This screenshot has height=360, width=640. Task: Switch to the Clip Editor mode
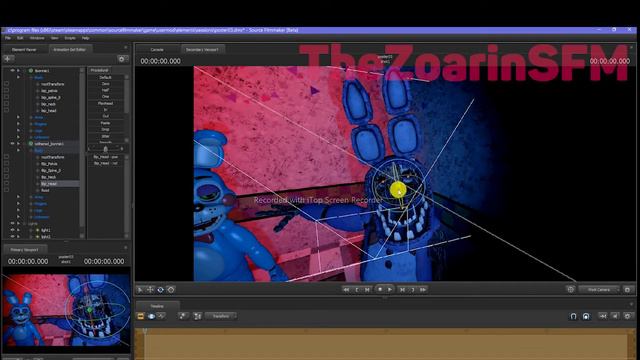pyautogui.click(x=140, y=316)
